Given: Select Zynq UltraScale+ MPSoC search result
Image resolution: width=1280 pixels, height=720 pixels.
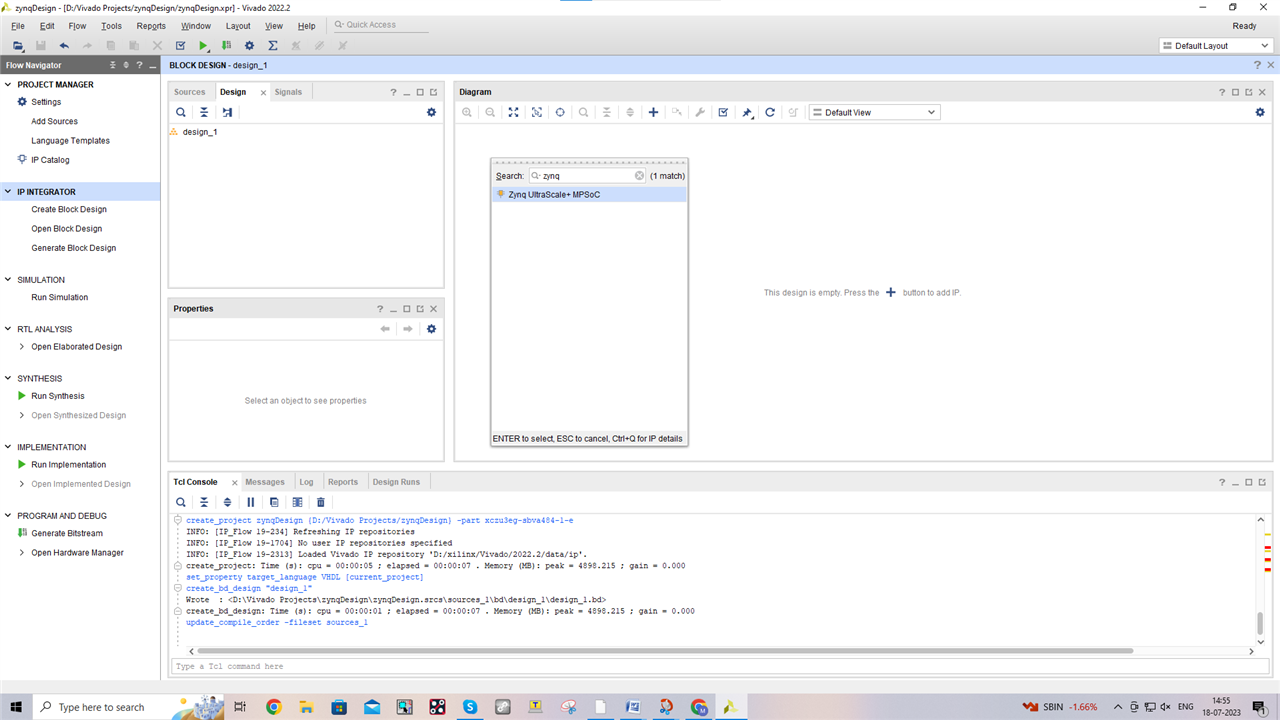Looking at the screenshot, I should (x=589, y=195).
